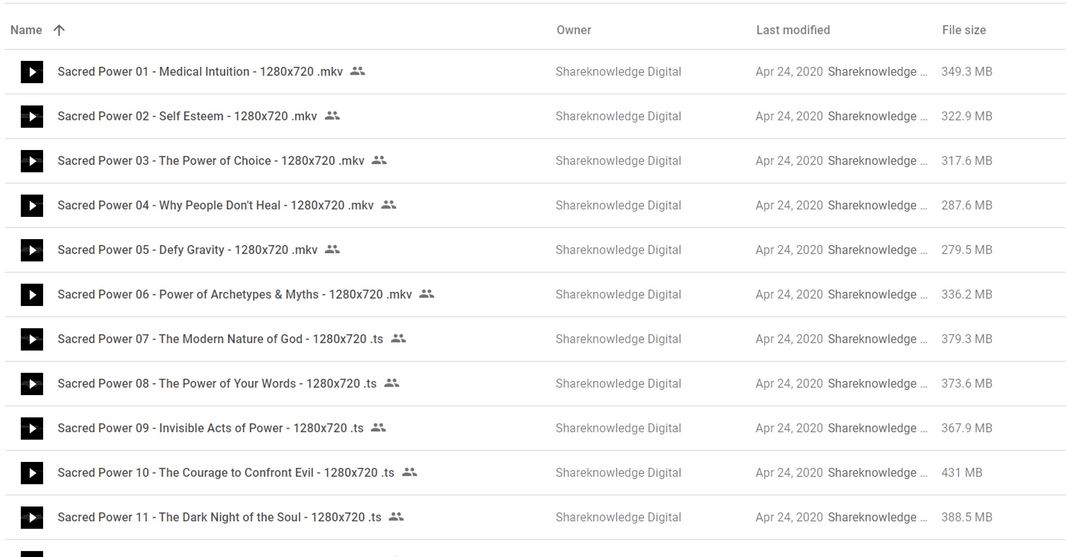
Task: Click the shared icon beside Modern Nature of God
Action: point(398,339)
